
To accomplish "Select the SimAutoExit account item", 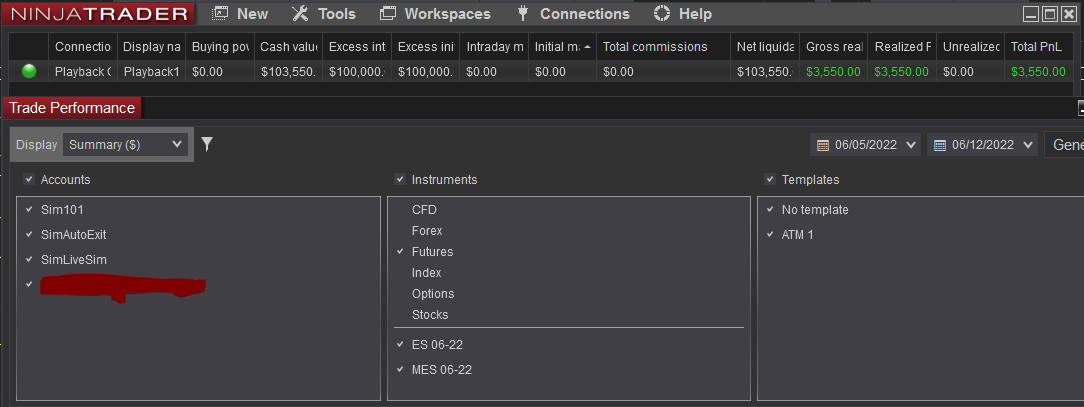I will [74, 235].
